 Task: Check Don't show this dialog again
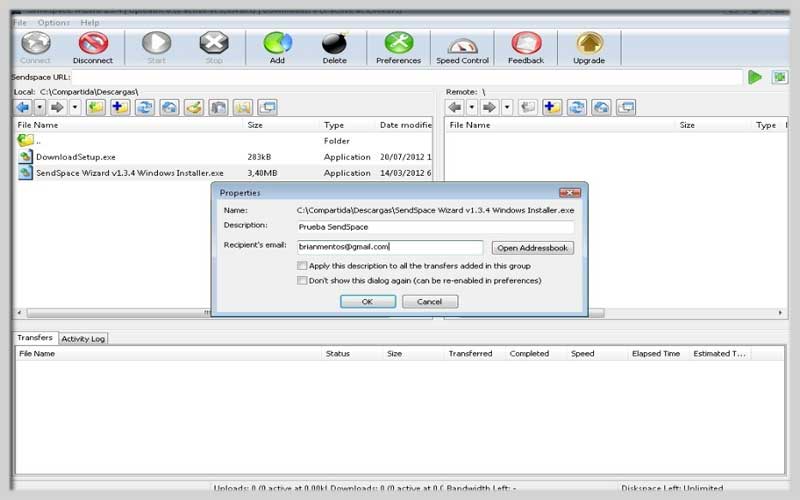tap(302, 281)
